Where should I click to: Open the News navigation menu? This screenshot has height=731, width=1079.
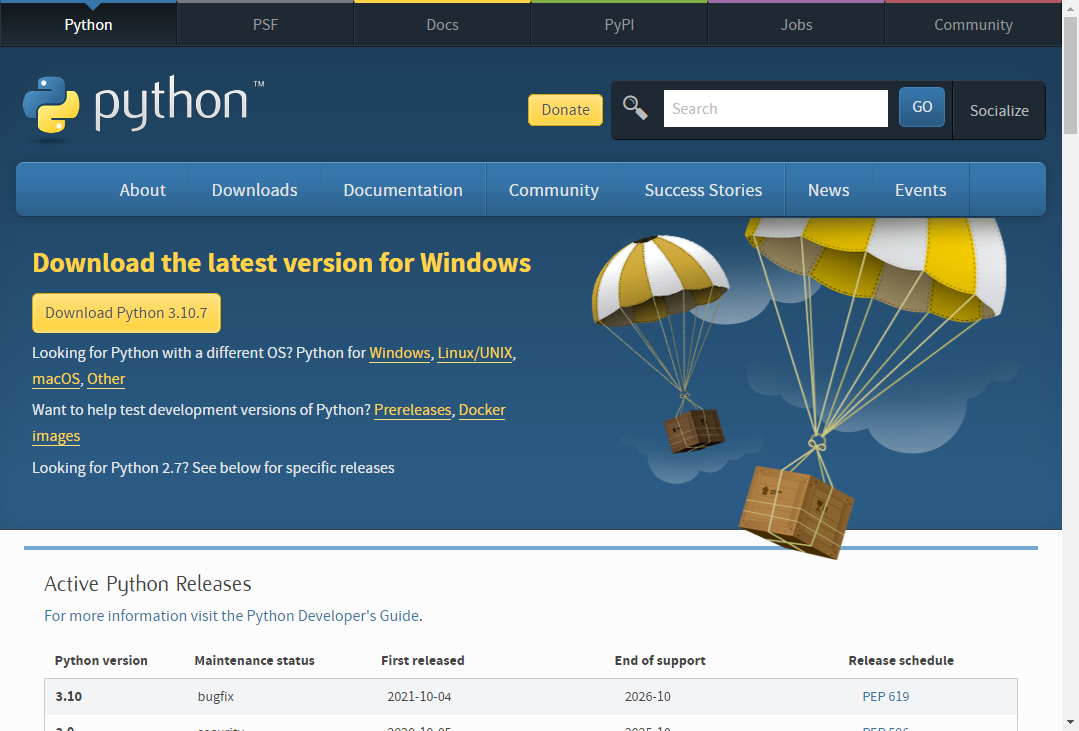829,190
